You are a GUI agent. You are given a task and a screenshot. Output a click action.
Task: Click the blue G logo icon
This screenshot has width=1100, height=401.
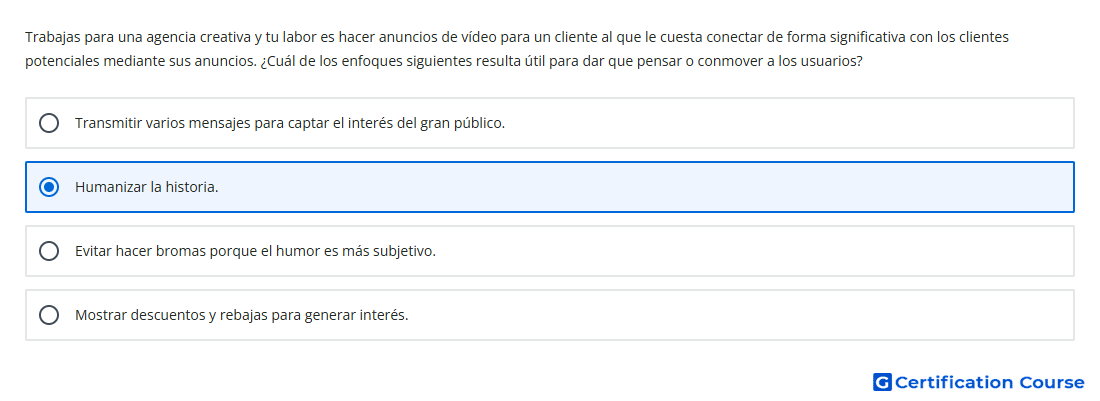(x=882, y=382)
